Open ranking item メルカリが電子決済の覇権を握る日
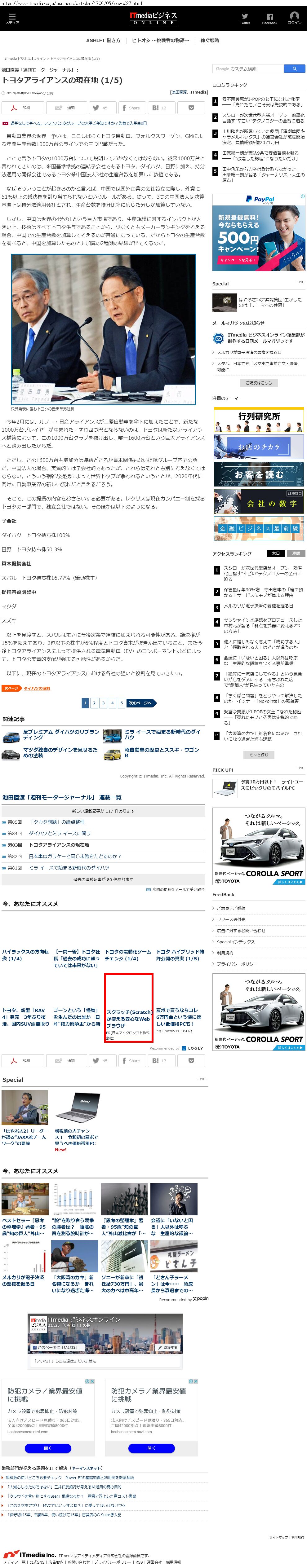This screenshot has height=1568, width=307. coord(258,606)
